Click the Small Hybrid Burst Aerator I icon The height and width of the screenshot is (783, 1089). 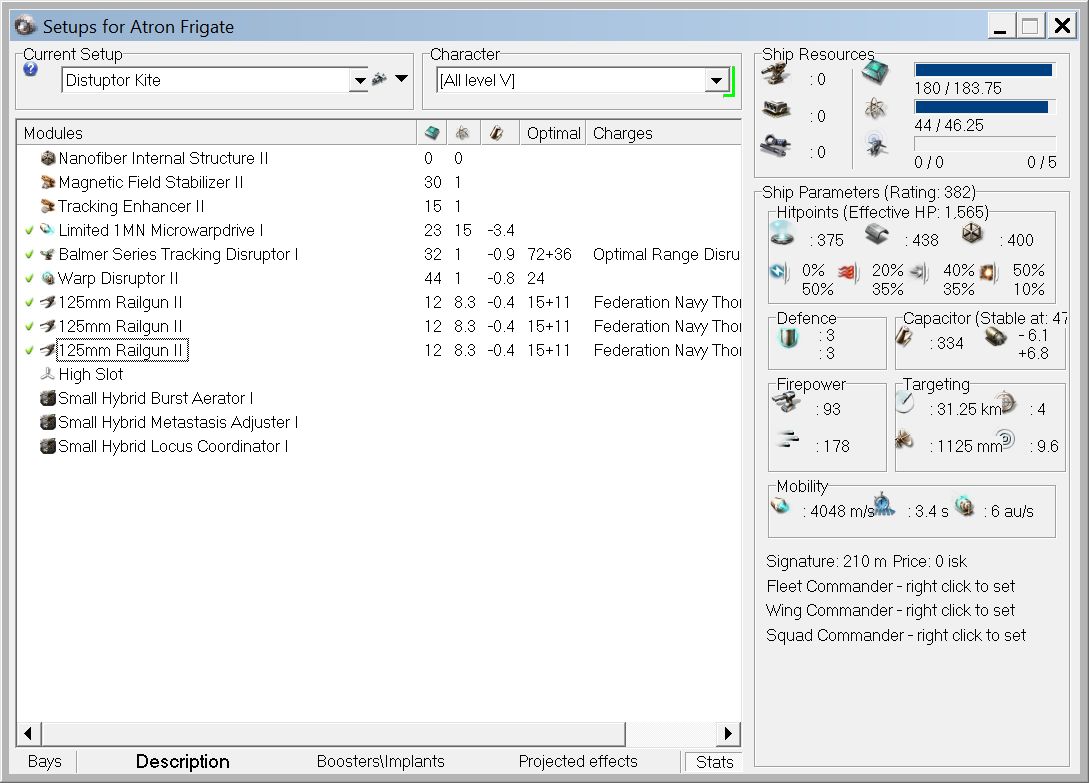(47, 398)
